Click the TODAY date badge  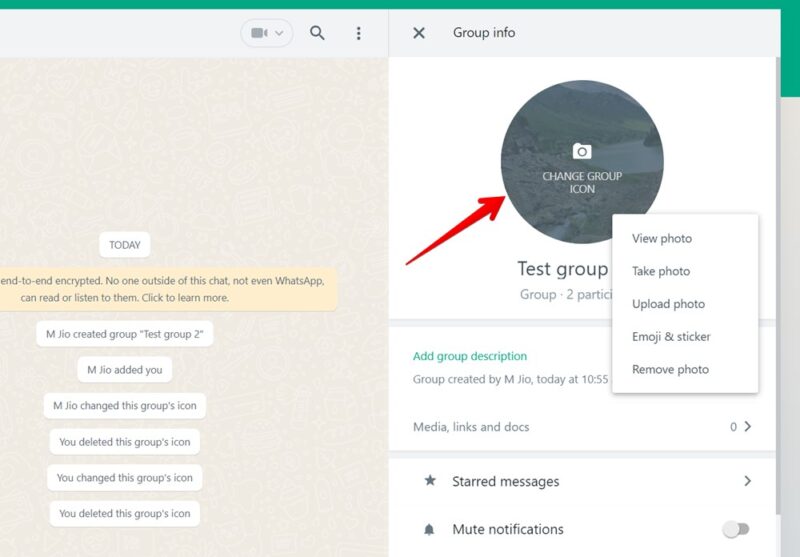(124, 245)
